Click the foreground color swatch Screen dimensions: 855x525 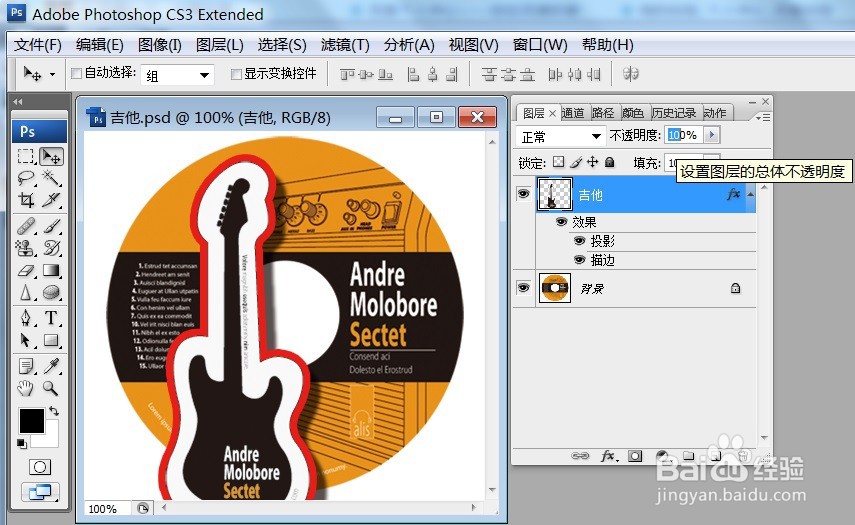coord(31,420)
